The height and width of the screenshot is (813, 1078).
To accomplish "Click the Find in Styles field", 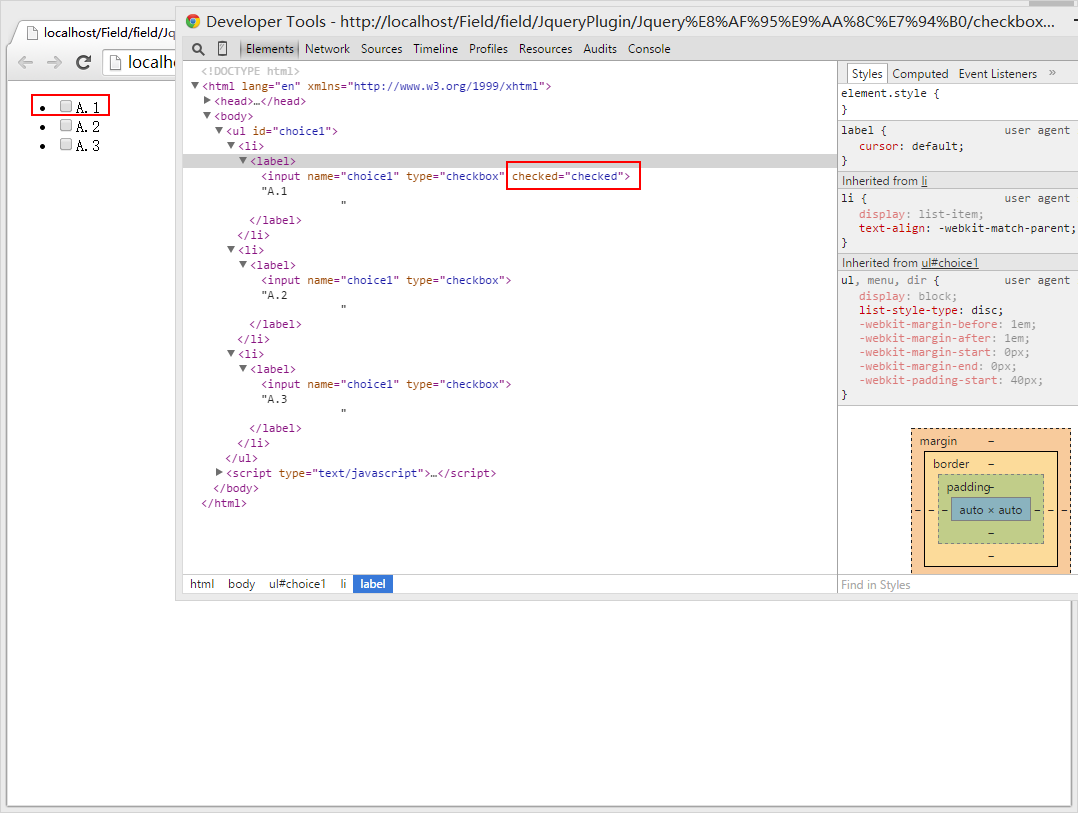I will click(957, 585).
